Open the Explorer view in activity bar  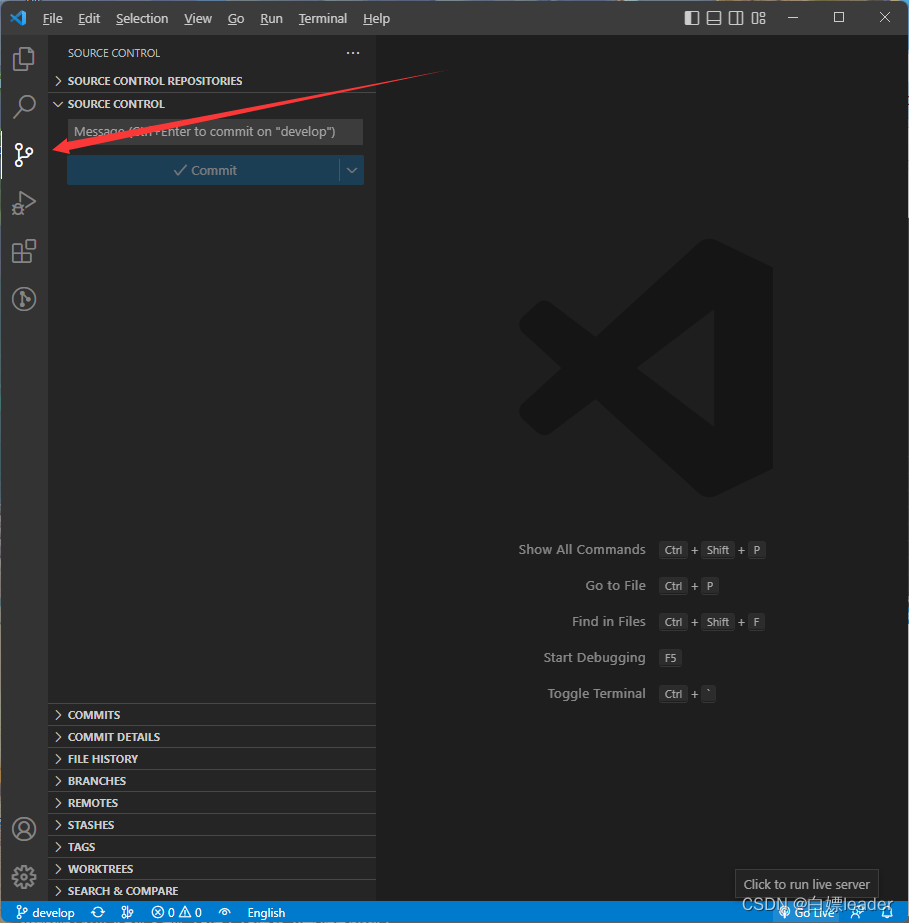tap(24, 59)
